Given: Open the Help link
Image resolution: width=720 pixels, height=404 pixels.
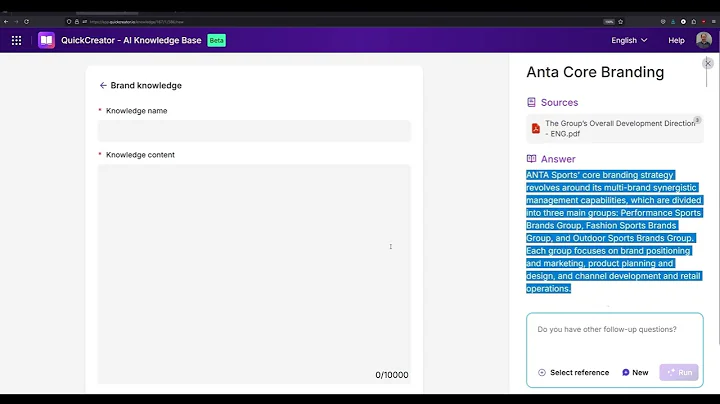Looking at the screenshot, I should (676, 40).
